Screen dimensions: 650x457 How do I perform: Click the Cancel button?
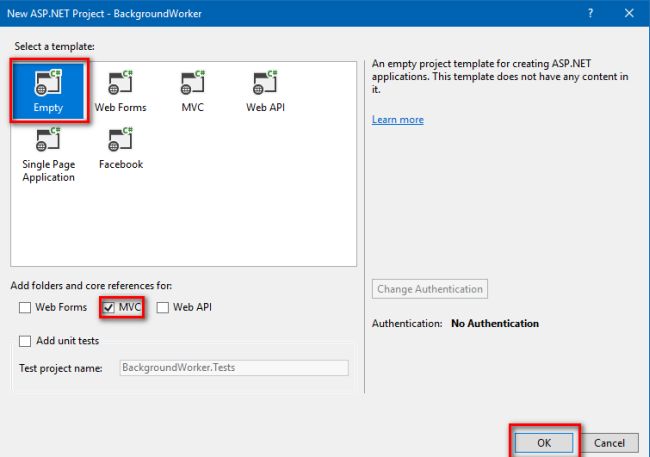[609, 443]
